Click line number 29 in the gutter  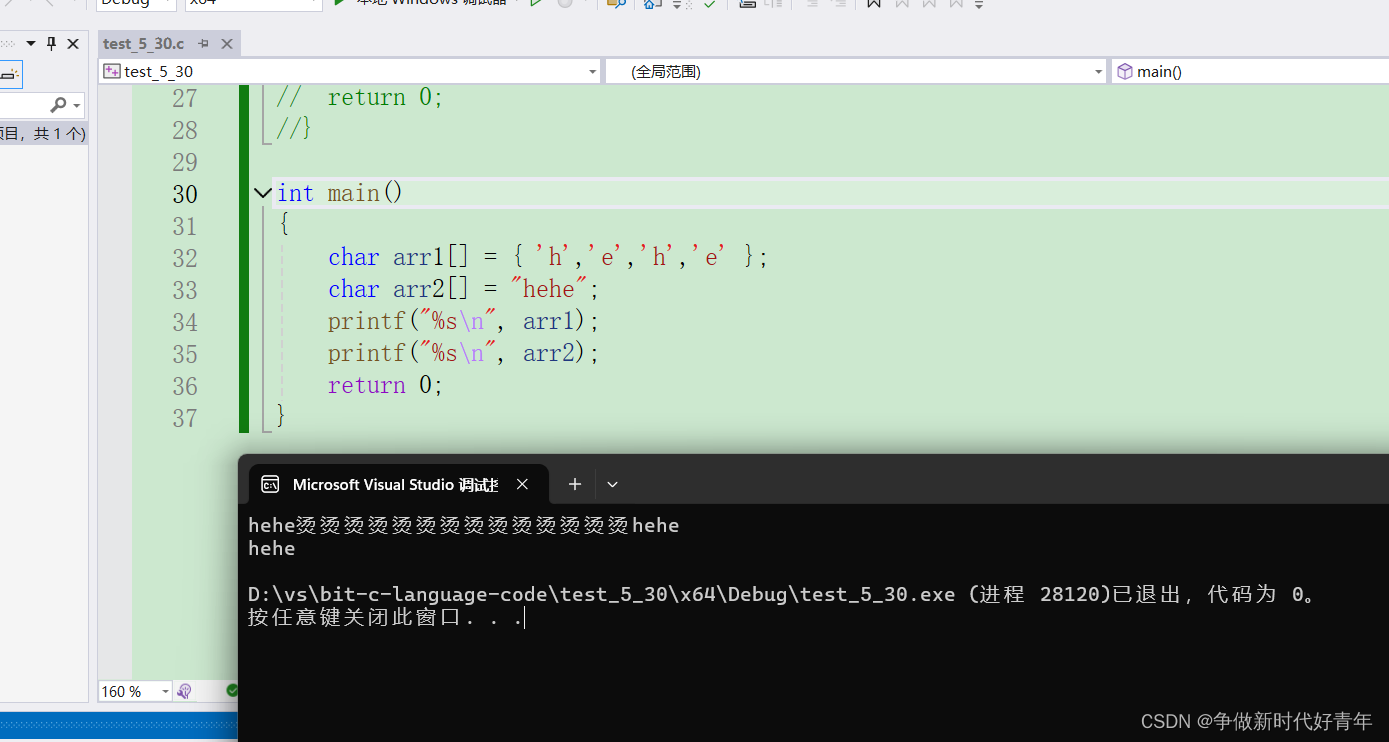[x=185, y=162]
